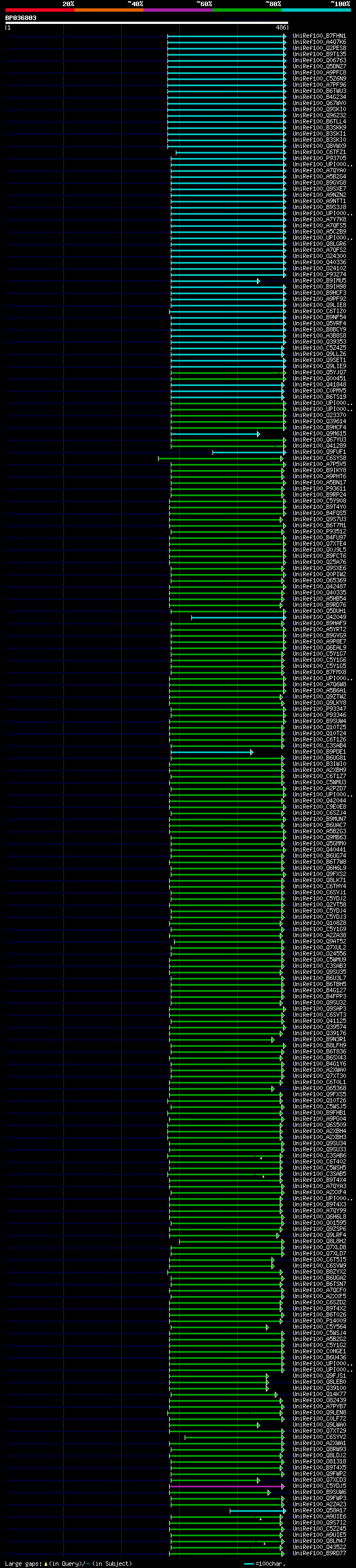356x1568 pixels.
Task: Select hit label UniRef100_C5Z6N9
Action: (x=319, y=79)
